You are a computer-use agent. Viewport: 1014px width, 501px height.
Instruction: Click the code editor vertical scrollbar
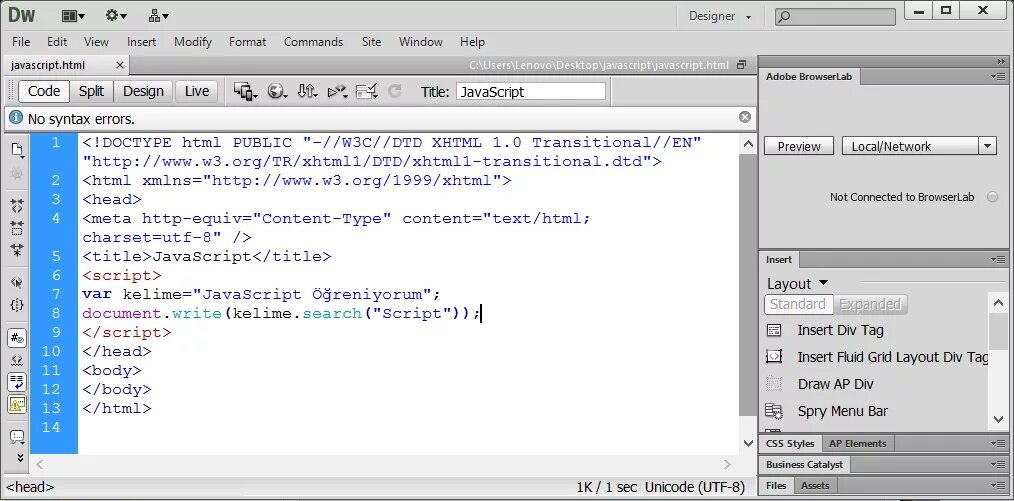click(748, 284)
